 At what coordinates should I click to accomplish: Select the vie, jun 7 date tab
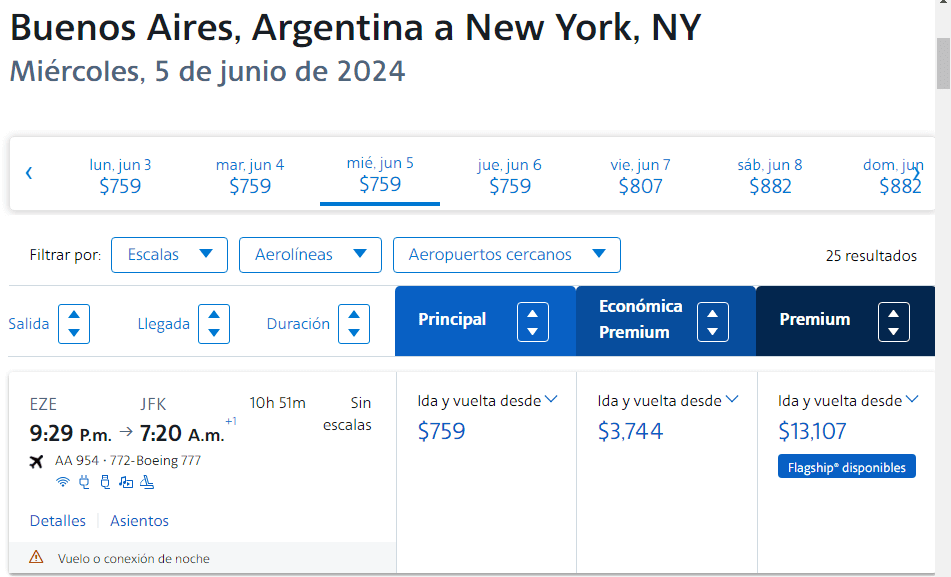tap(640, 176)
